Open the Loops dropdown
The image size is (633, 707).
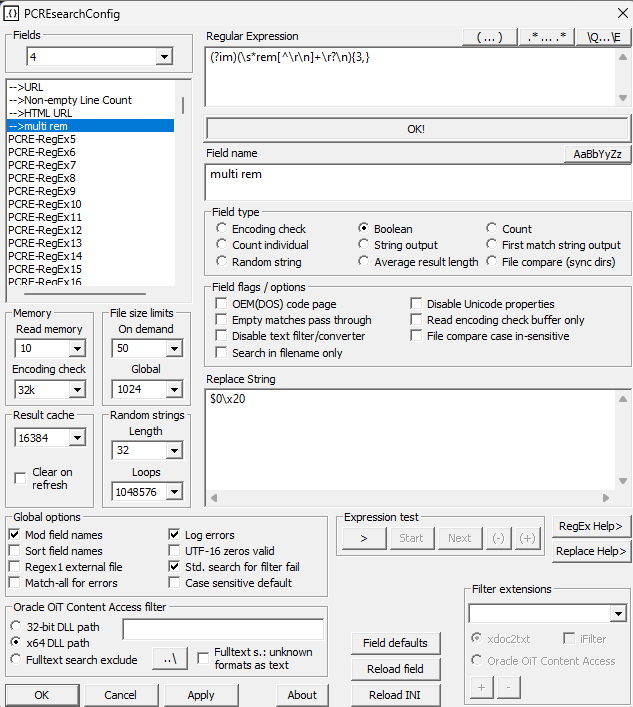[x=174, y=492]
